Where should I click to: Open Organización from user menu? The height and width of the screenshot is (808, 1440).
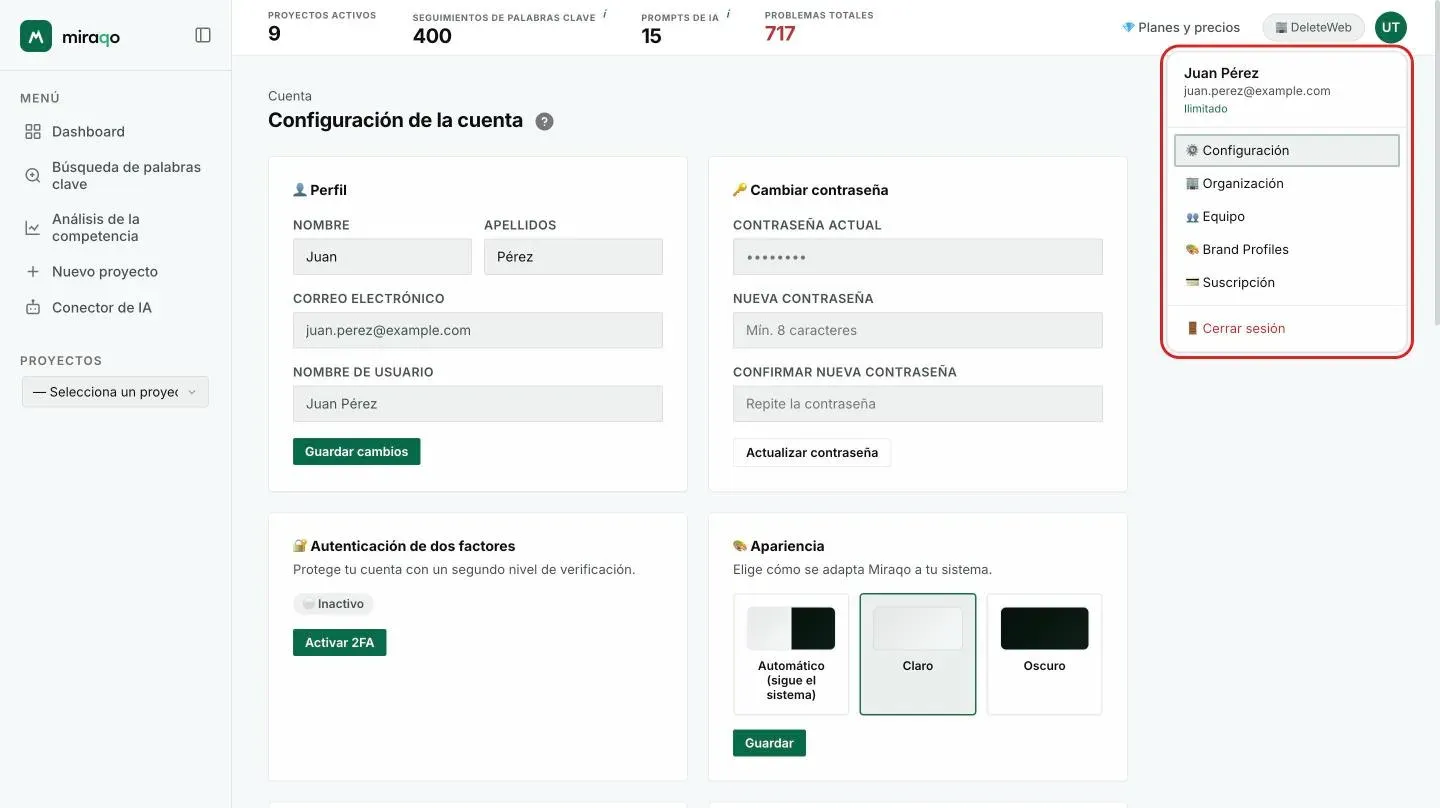pyautogui.click(x=1287, y=183)
